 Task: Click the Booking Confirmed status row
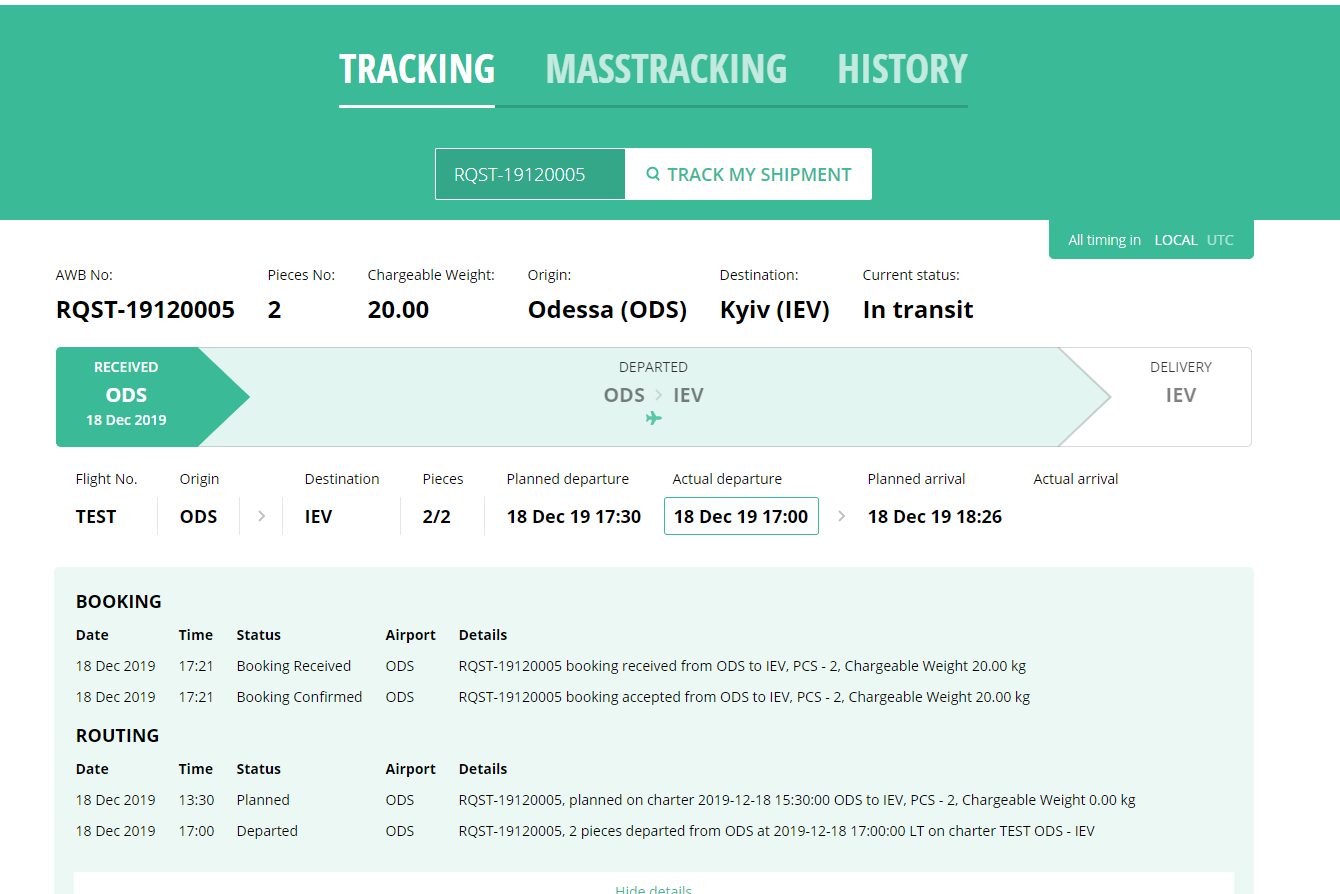pos(299,697)
